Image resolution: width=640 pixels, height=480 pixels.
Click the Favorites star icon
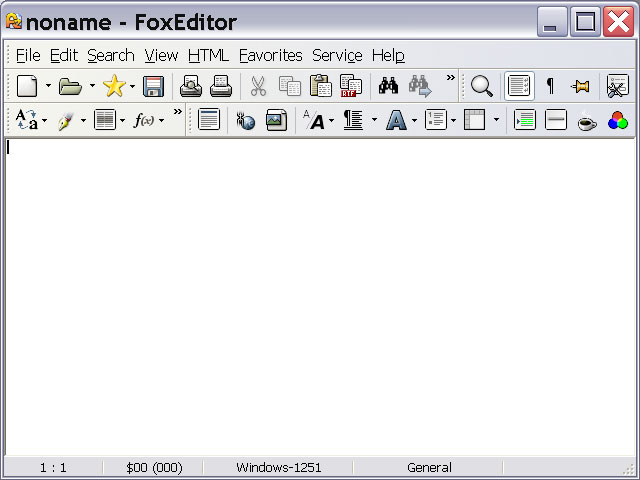114,86
